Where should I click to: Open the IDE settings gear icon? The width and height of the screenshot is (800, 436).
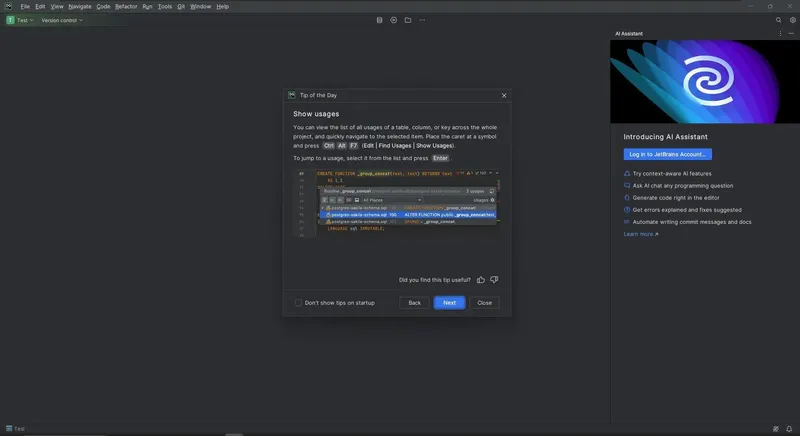[x=793, y=20]
